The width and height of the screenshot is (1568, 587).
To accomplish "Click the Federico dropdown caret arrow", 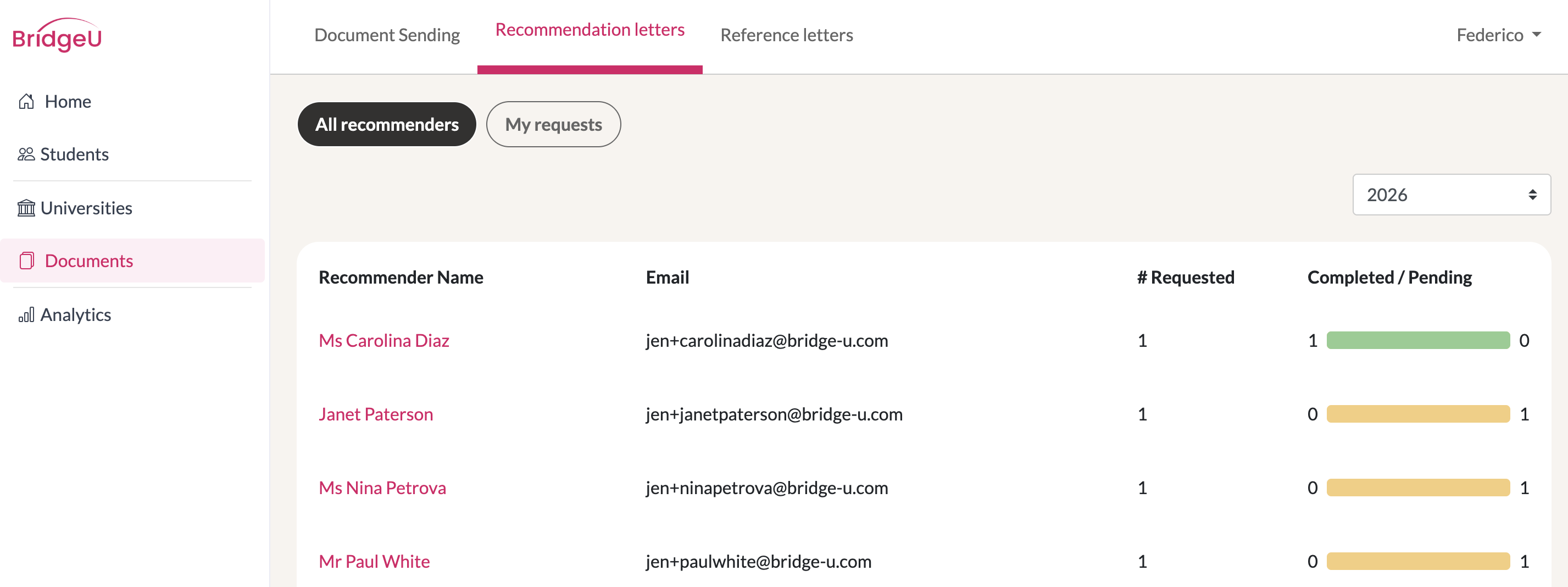I will 1536,35.
